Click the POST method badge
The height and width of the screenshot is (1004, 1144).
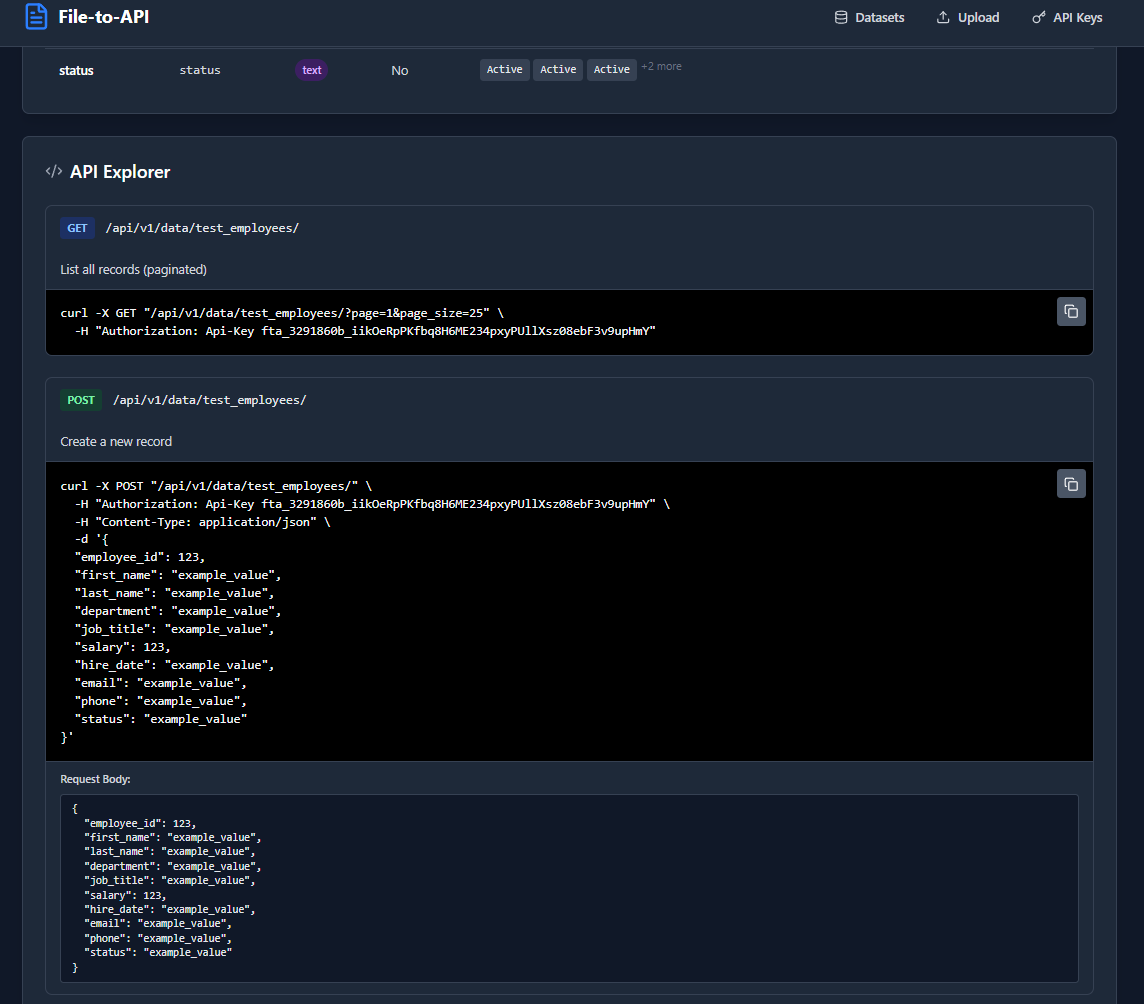(80, 400)
